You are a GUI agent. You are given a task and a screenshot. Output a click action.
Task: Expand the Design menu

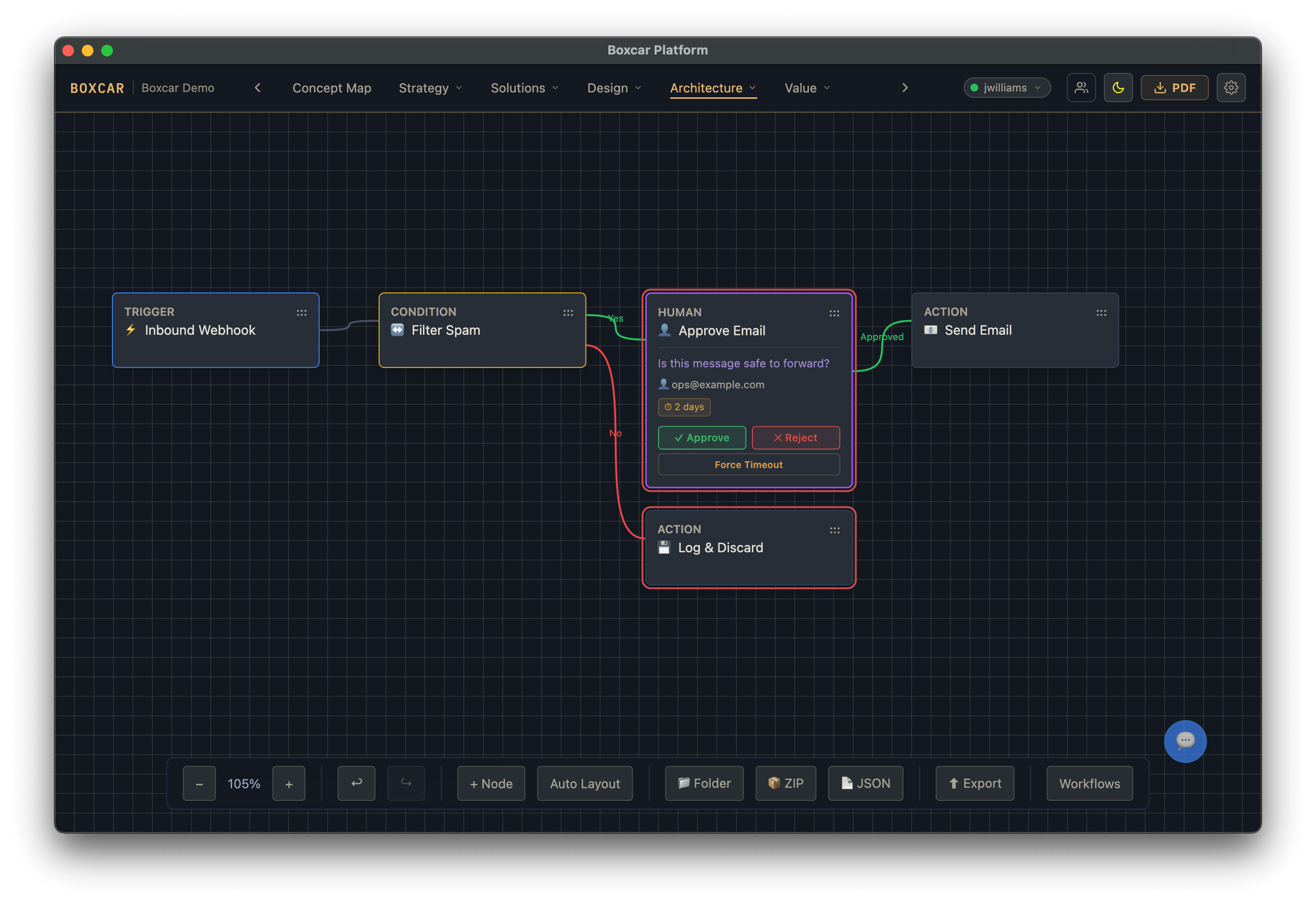(614, 88)
